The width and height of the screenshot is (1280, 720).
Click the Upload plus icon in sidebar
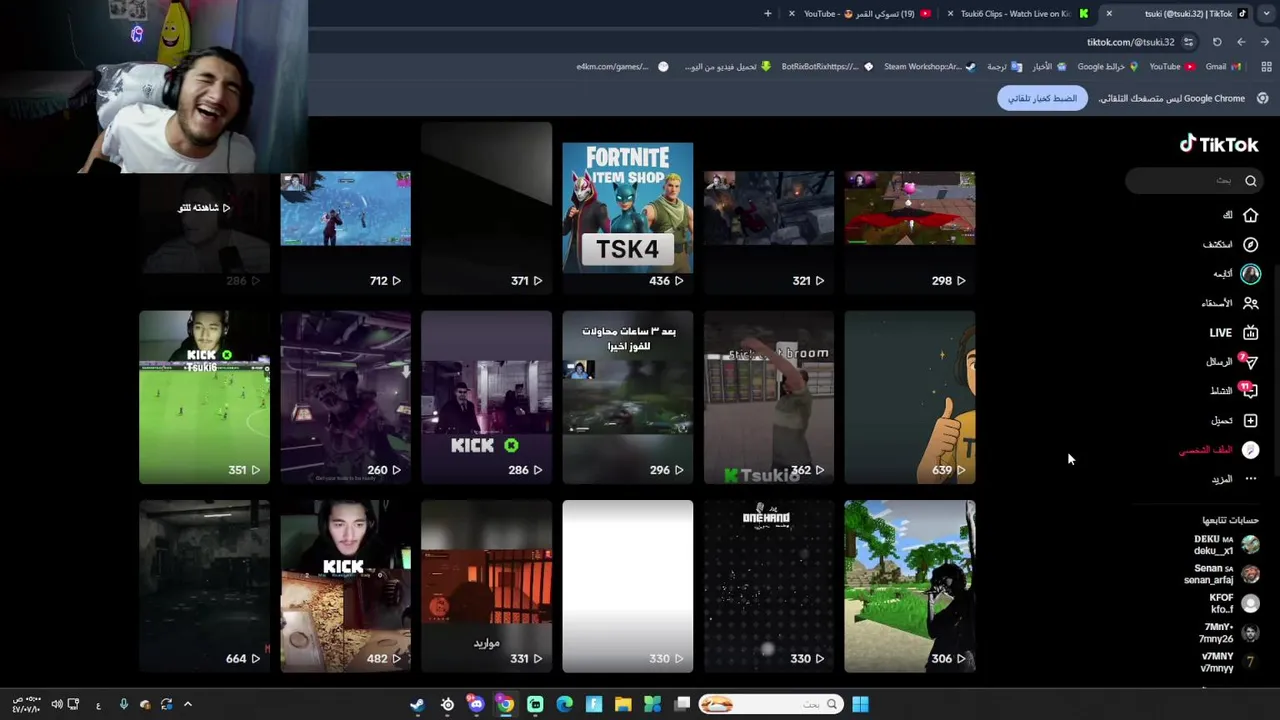1250,421
